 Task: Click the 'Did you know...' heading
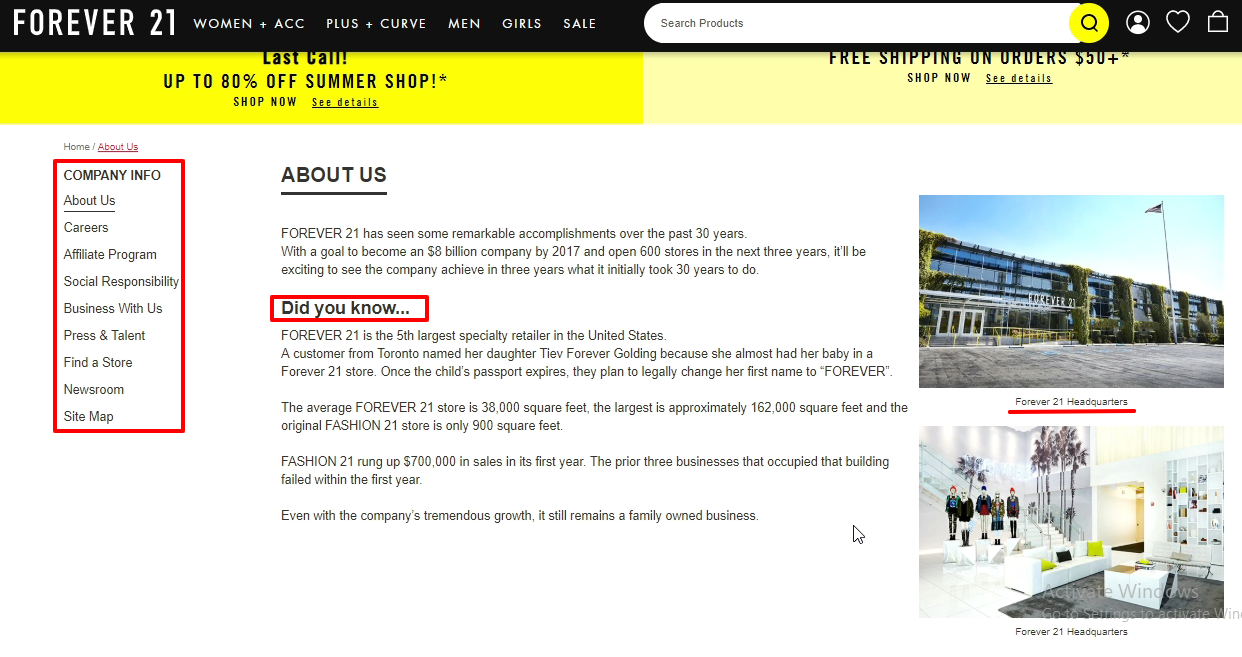(x=345, y=308)
